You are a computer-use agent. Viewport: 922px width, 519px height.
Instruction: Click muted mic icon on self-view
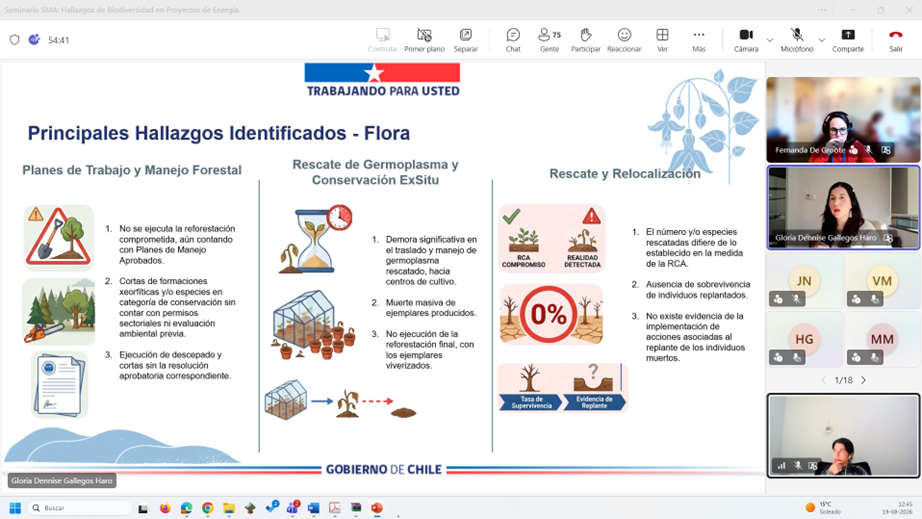pos(797,466)
